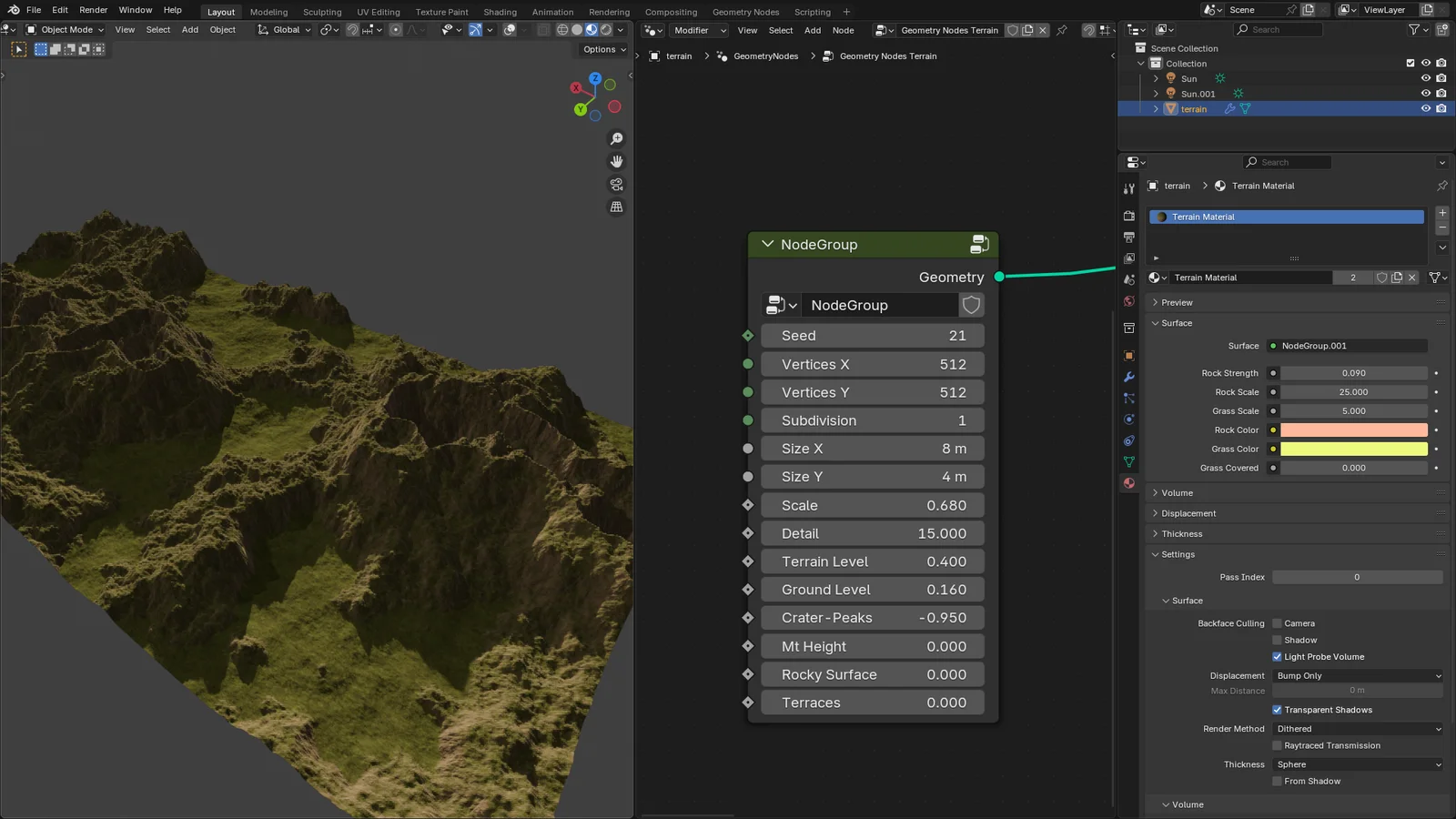Image resolution: width=1456 pixels, height=819 pixels.
Task: Open the Render properties camera tab
Action: (1128, 216)
